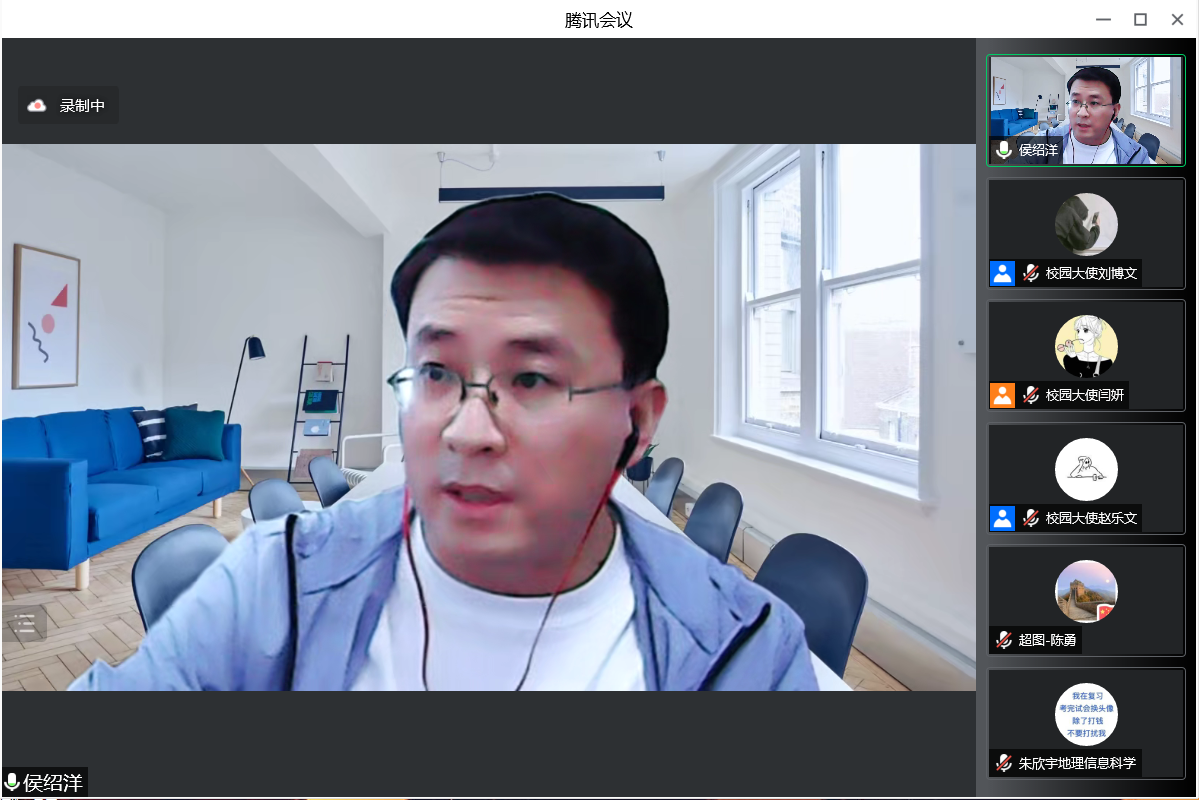
Task: Click microphone icon beside bottom-left 侯绍洋 label
Action: coord(12,782)
